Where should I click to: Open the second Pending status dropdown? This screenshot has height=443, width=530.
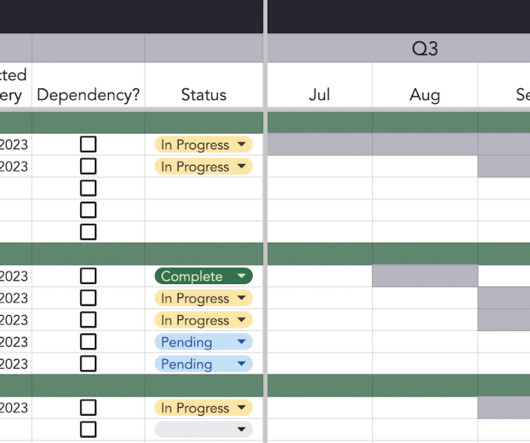(203, 364)
